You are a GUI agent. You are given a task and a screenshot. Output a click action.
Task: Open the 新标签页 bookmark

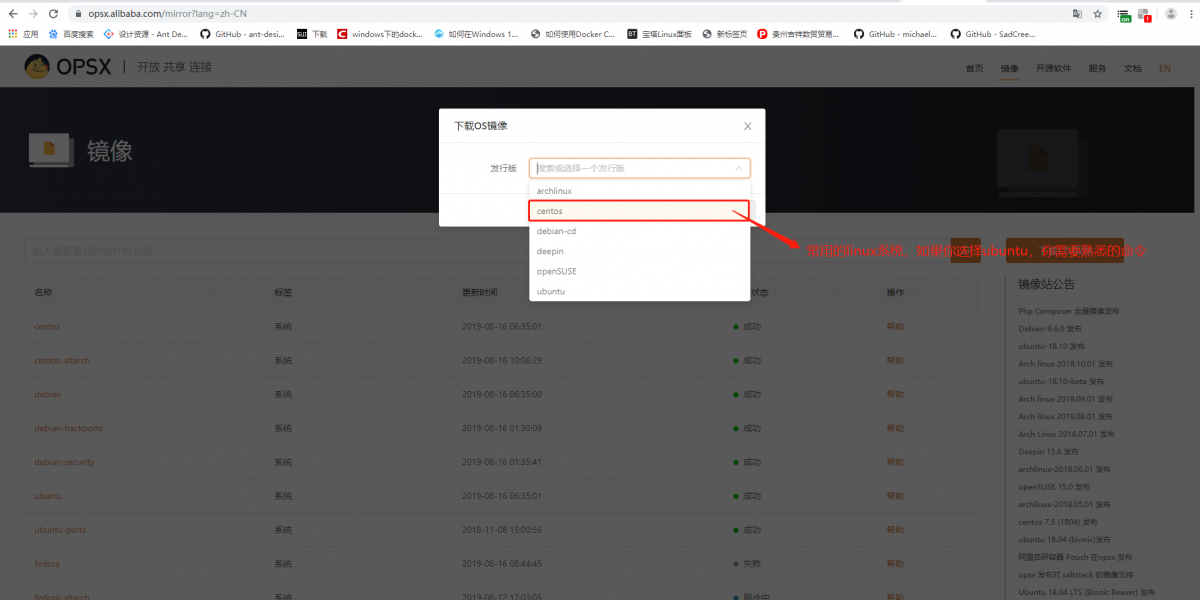pyautogui.click(x=725, y=34)
